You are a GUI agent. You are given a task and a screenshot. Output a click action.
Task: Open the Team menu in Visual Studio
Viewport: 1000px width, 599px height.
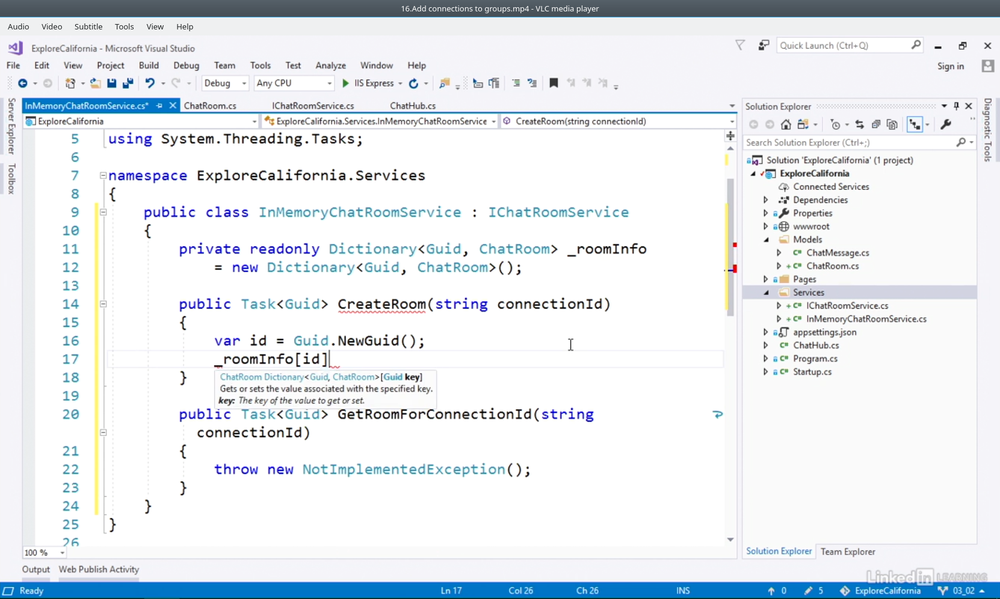click(224, 65)
